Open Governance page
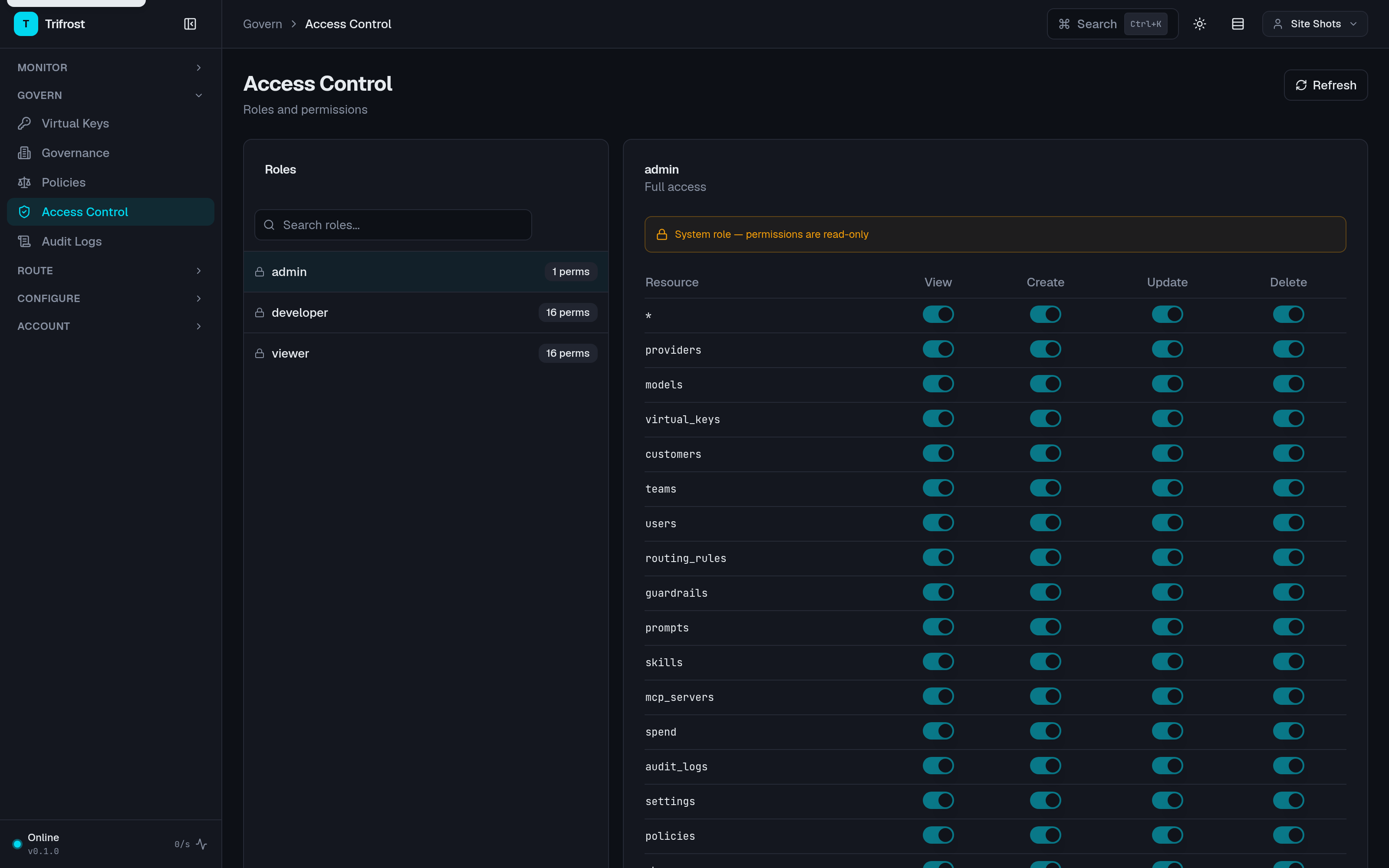The height and width of the screenshot is (868, 1389). (110, 153)
